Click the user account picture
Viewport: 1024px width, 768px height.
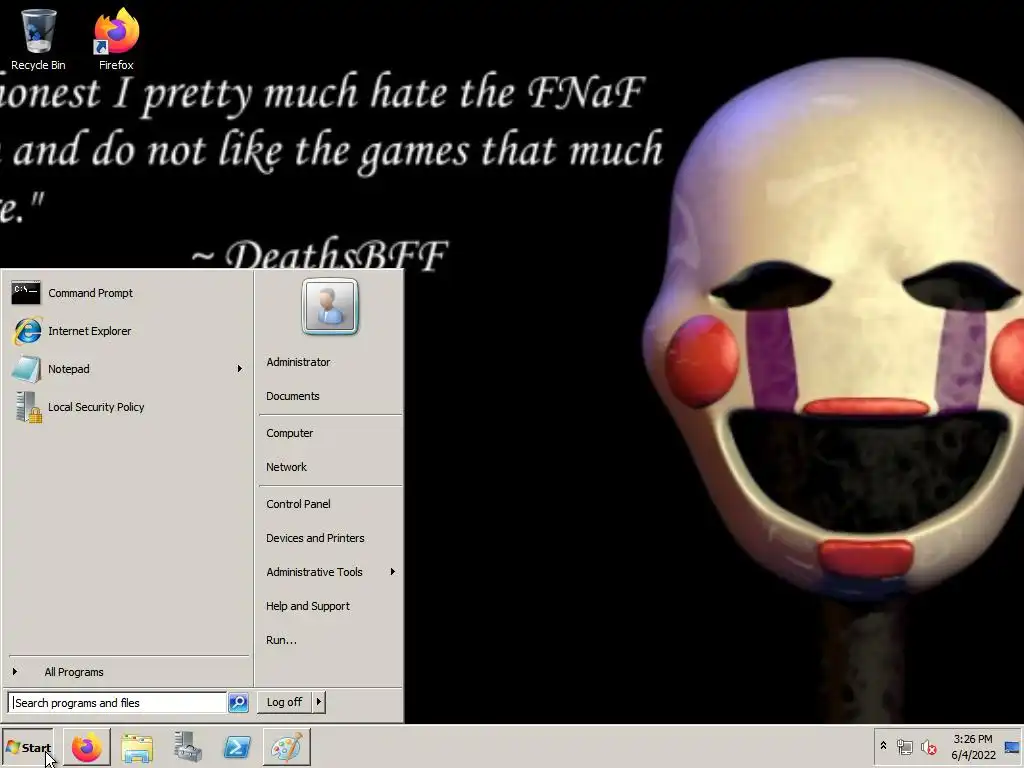pyautogui.click(x=330, y=306)
